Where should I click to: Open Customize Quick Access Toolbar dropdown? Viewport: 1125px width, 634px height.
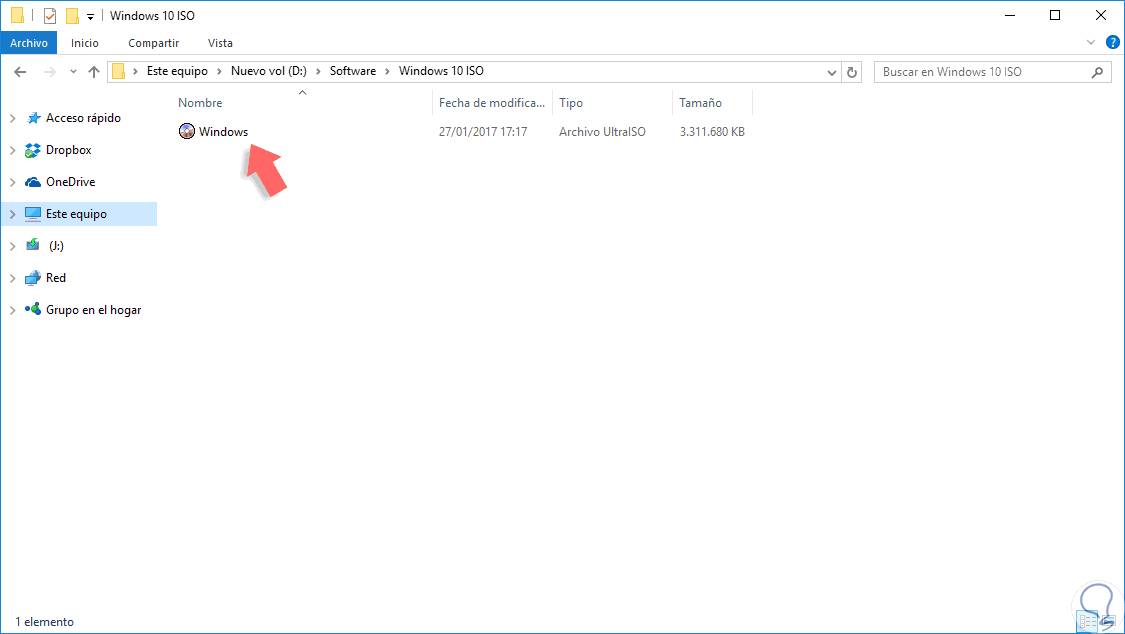[90, 16]
